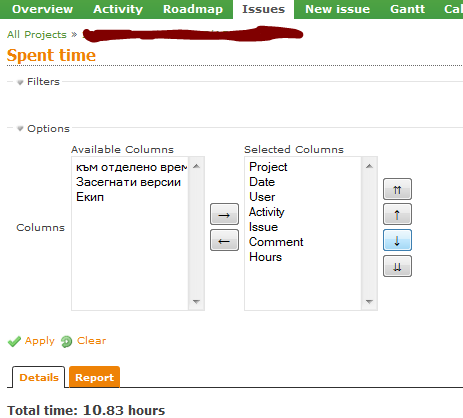Add column using right arrow button
This screenshot has height=418, width=463.
(x=224, y=214)
